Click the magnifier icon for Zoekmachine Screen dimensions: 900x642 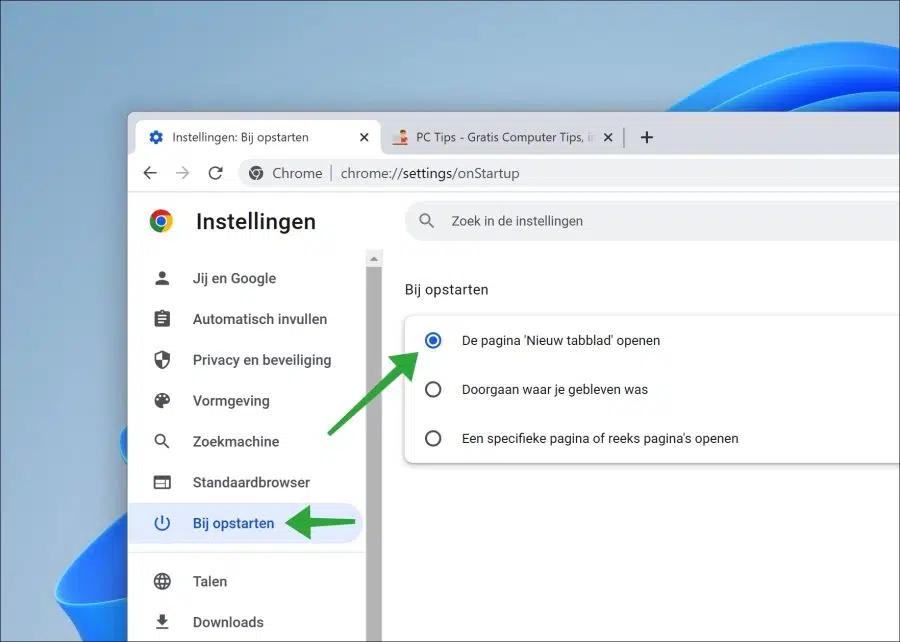click(x=162, y=441)
